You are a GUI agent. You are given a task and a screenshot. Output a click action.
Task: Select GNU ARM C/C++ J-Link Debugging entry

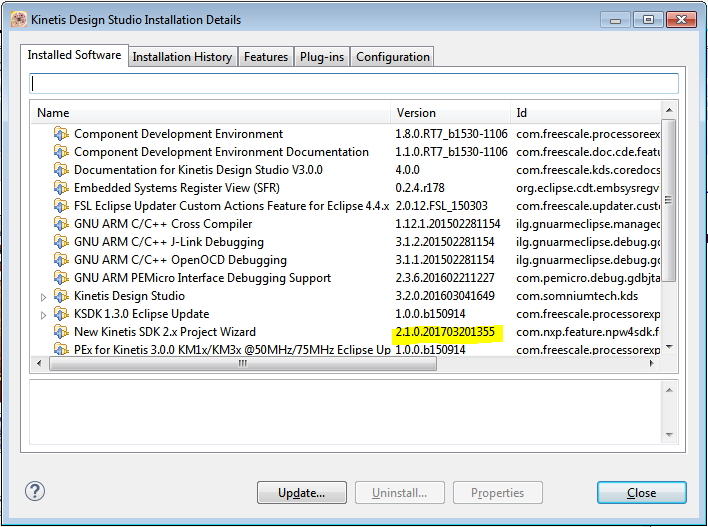click(x=168, y=242)
